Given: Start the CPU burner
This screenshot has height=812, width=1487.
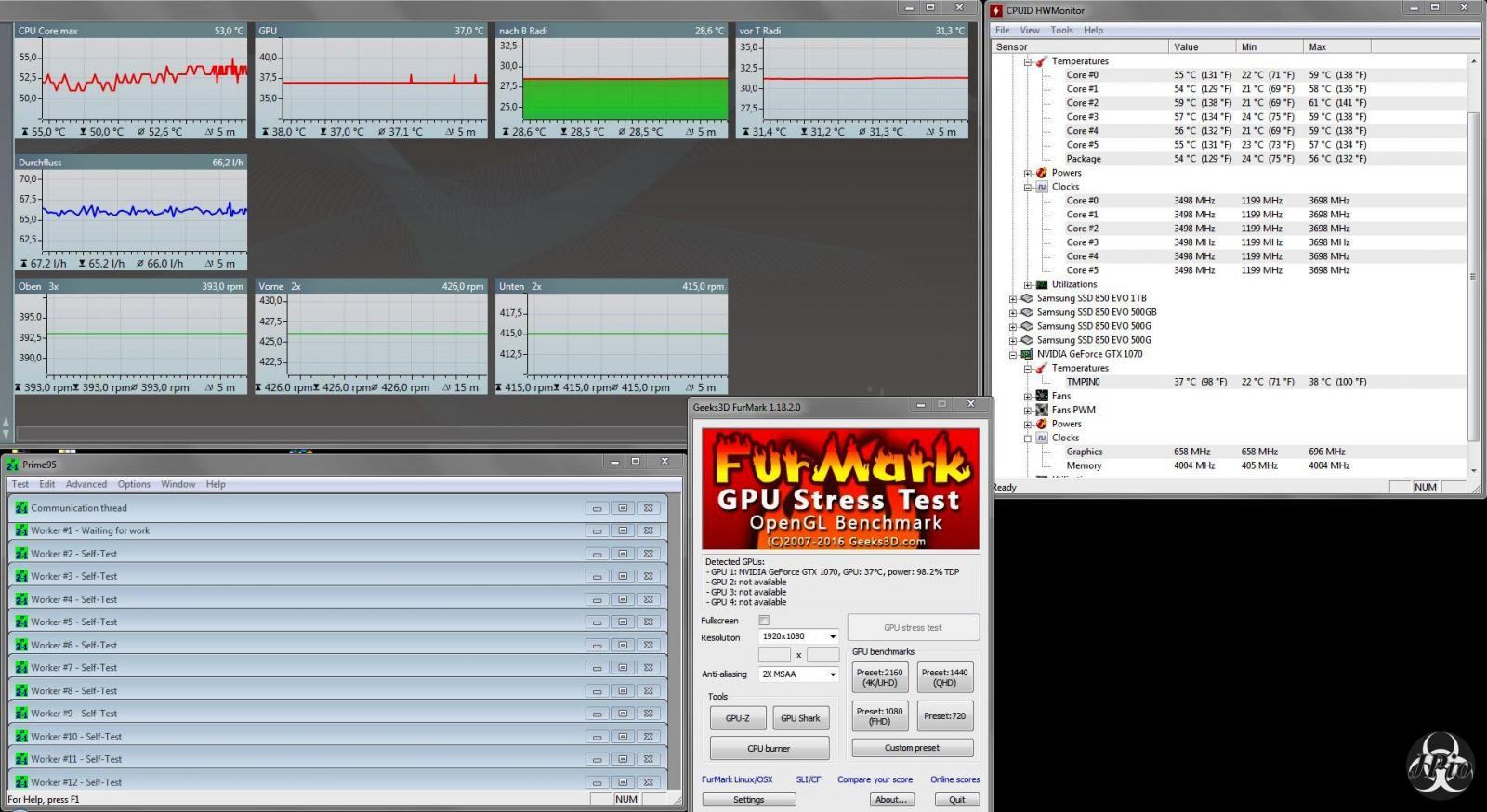Looking at the screenshot, I should [770, 748].
